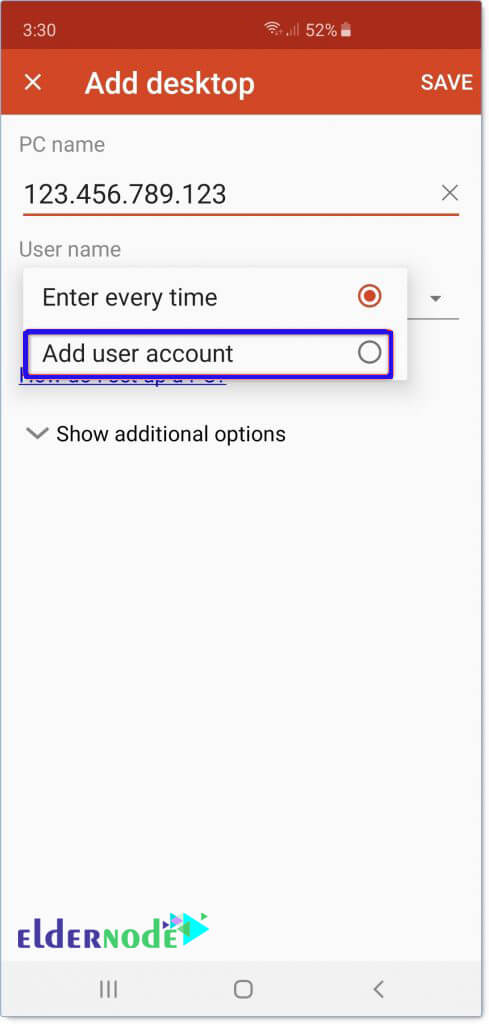This screenshot has width=489, height=1024.
Task: Tap the 3:30 clock in status bar
Action: 39,30
